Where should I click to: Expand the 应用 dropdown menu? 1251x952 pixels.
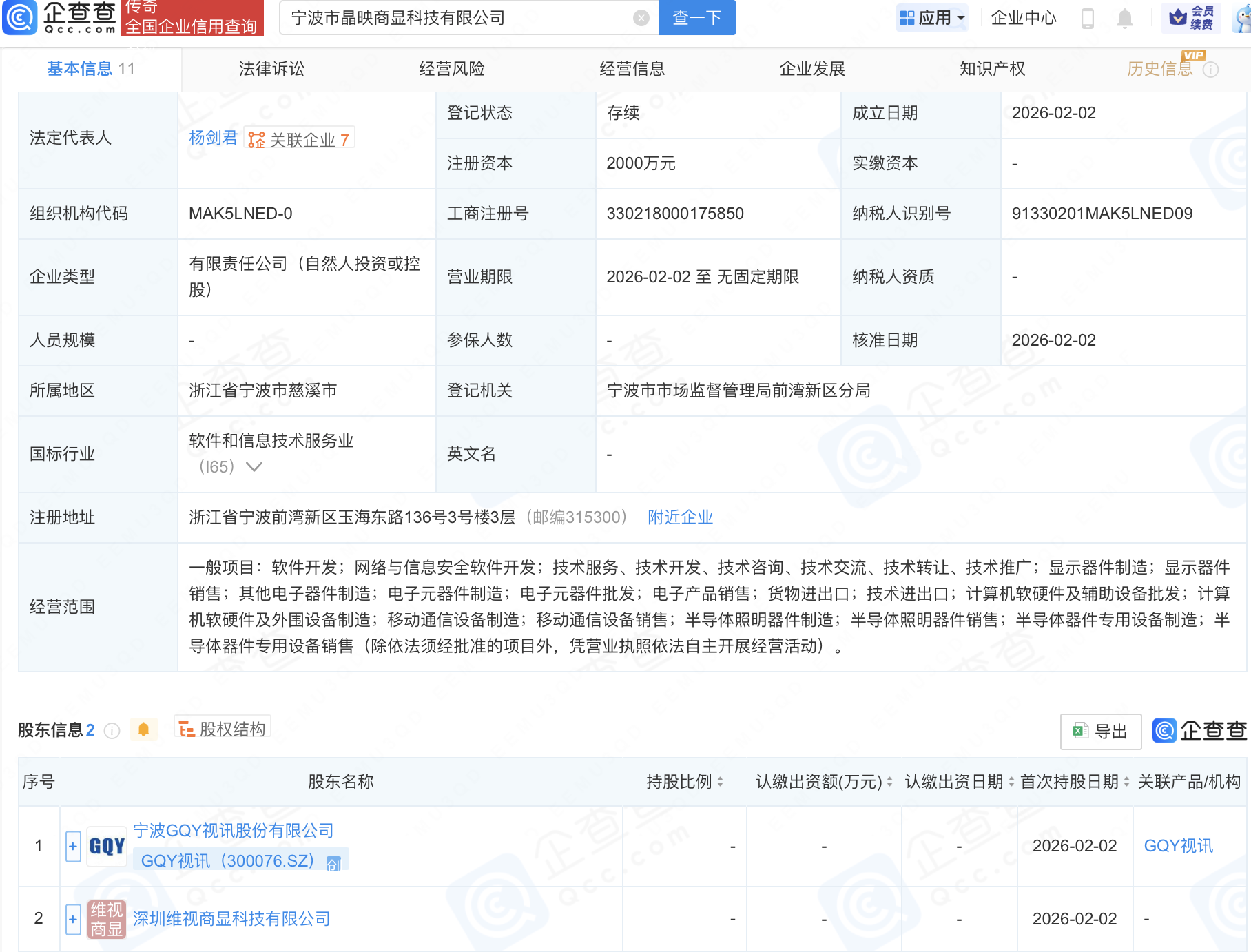(x=933, y=18)
